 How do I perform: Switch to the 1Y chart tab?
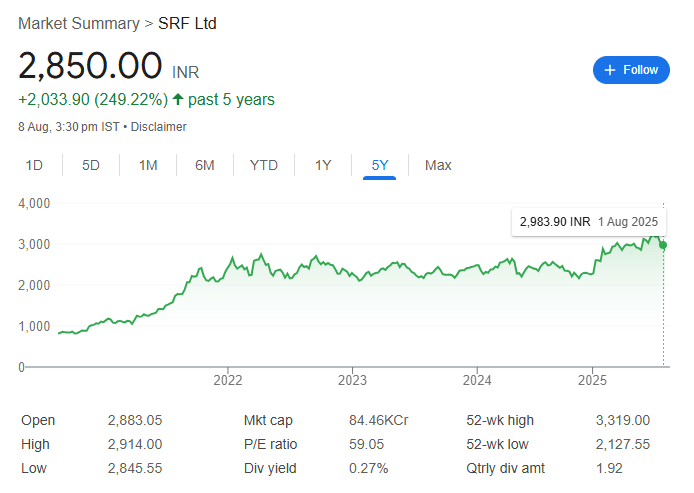(323, 165)
